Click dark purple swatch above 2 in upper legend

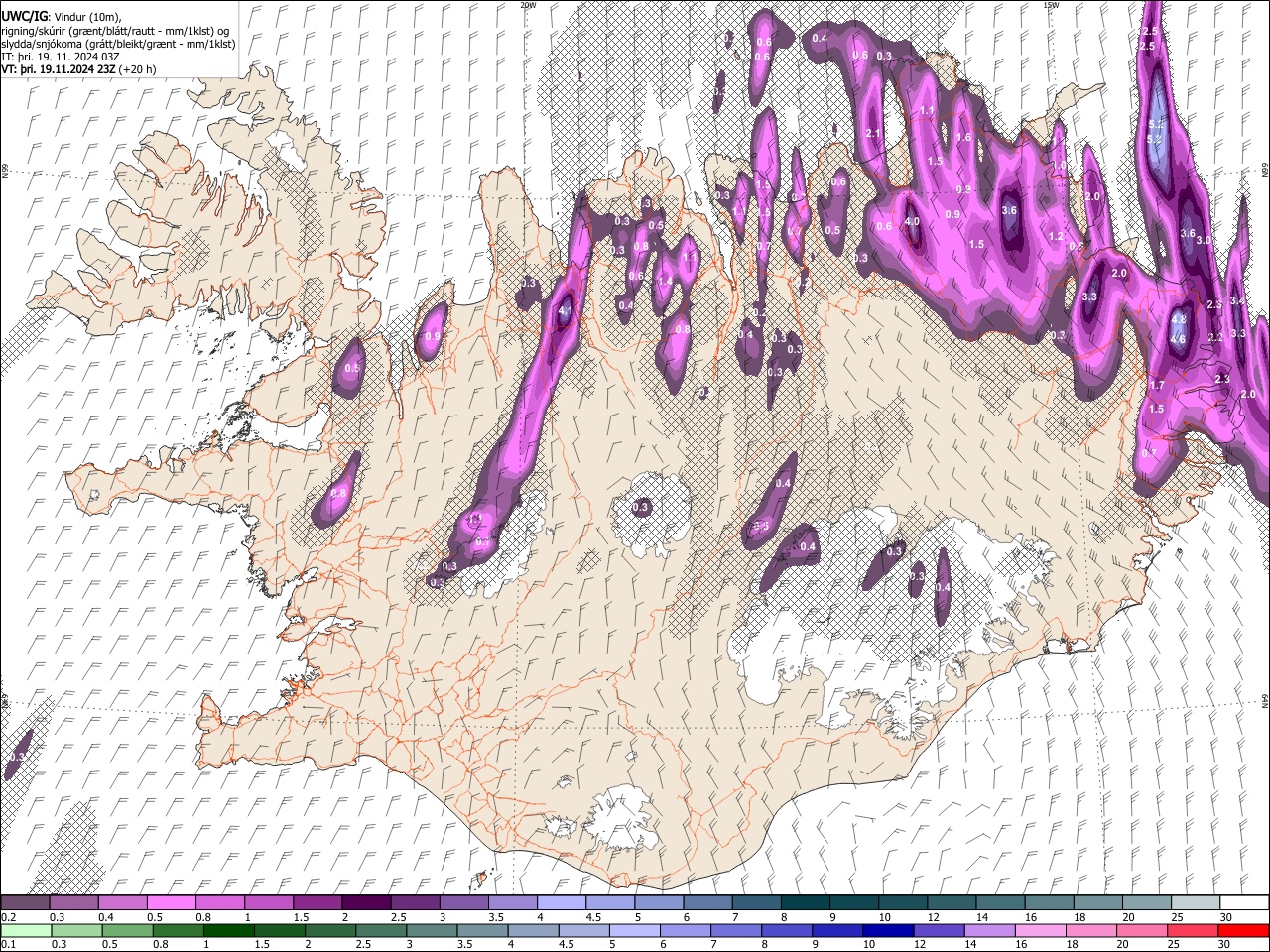pos(365,902)
